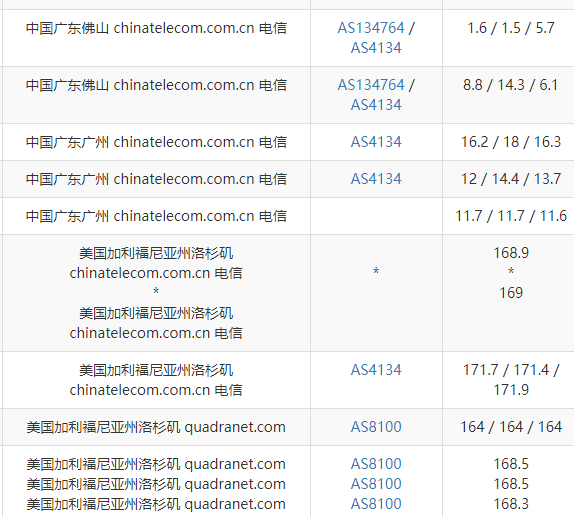Select the latency cell 8.8 / 14.3 / 6.1
This screenshot has width=574, height=517.
pyautogui.click(x=511, y=85)
